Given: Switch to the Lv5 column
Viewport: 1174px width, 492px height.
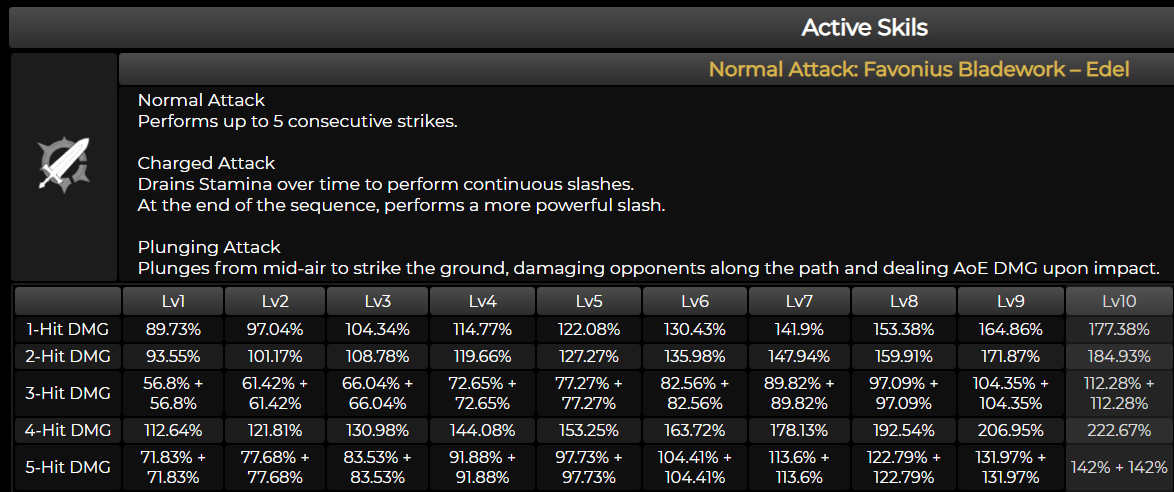Looking at the screenshot, I should (587, 301).
